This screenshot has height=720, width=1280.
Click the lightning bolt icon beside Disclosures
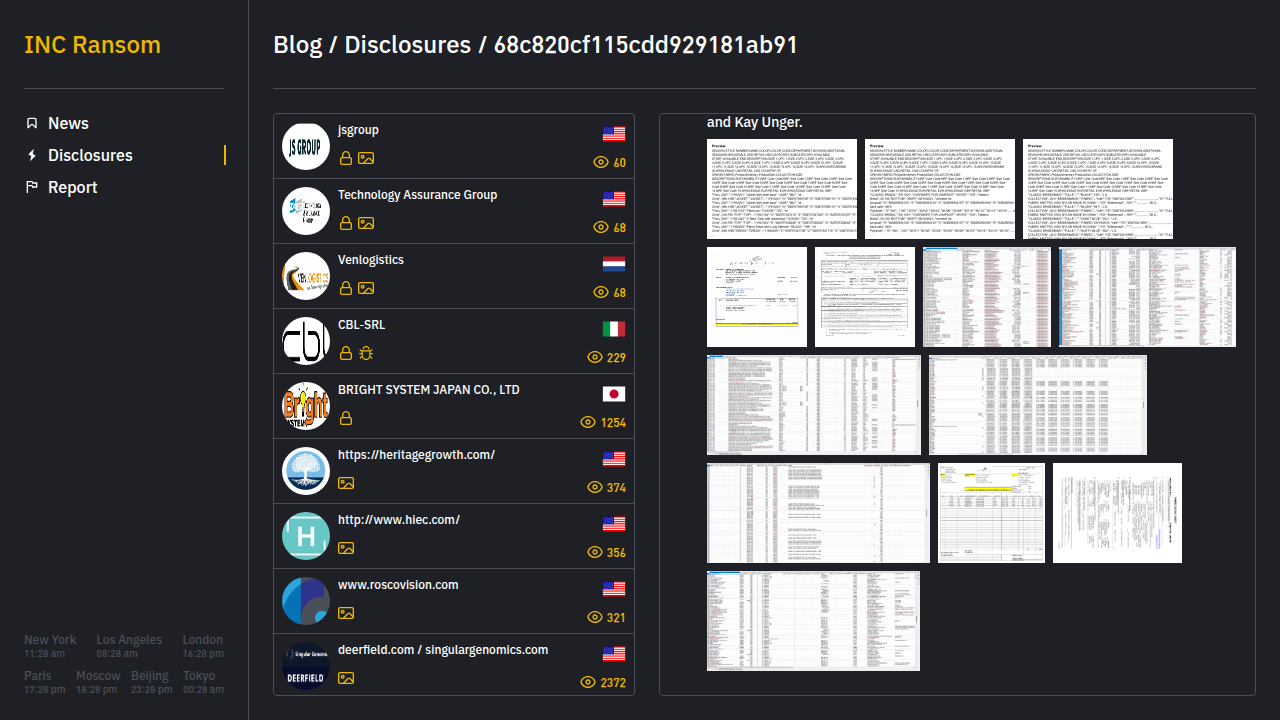tap(32, 155)
